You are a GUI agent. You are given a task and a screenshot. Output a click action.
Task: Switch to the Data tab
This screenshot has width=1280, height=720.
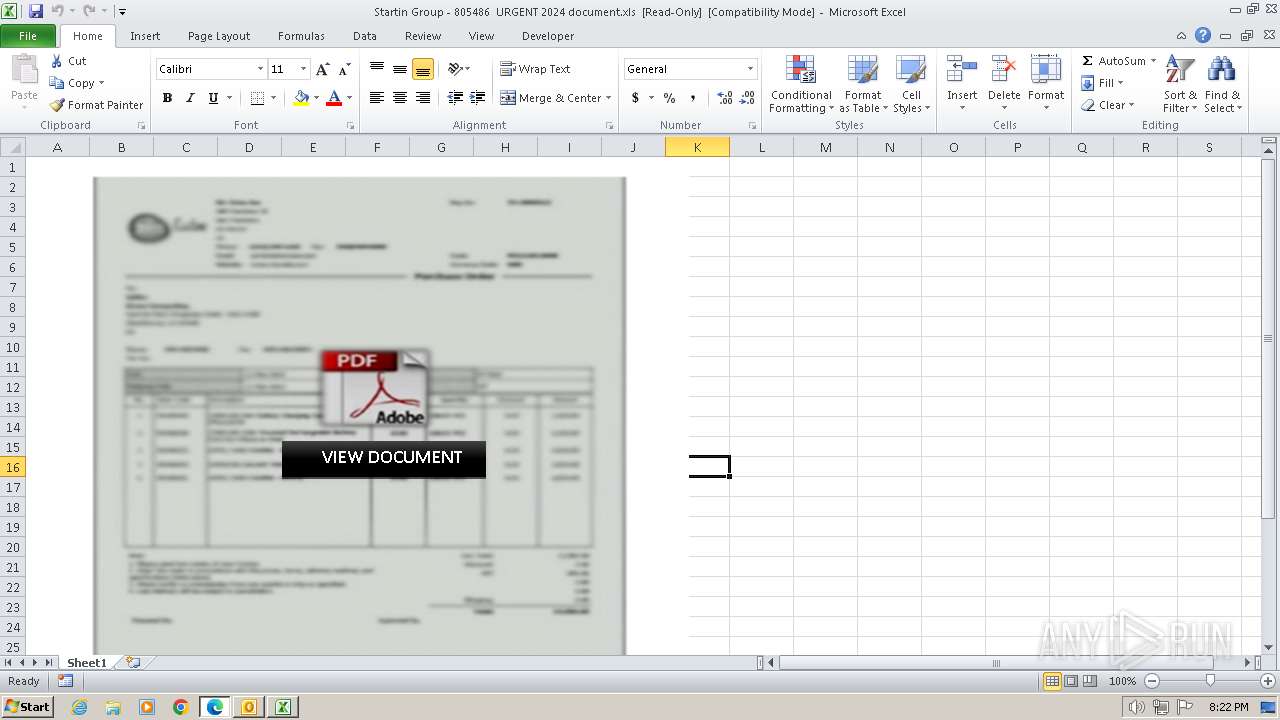tap(365, 36)
